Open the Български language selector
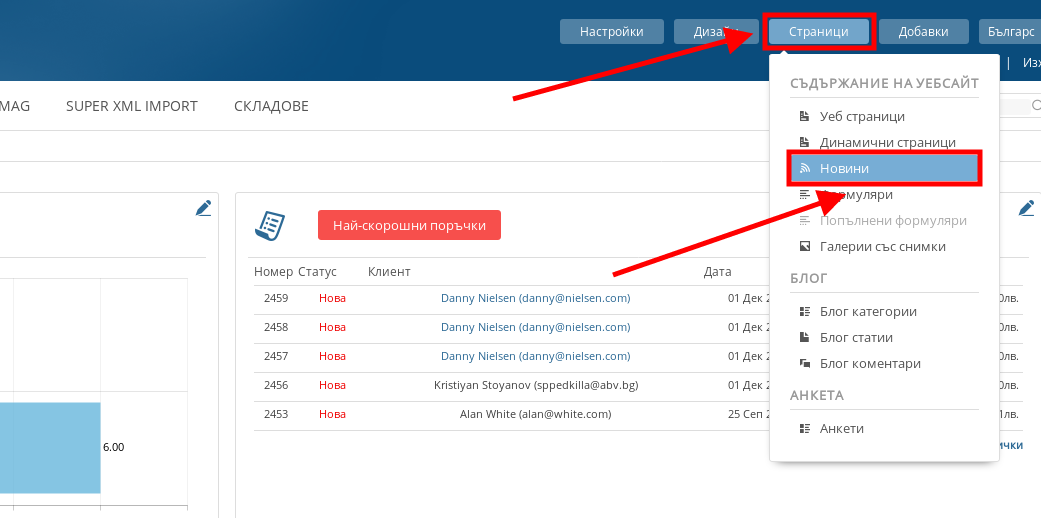 (x=1010, y=32)
